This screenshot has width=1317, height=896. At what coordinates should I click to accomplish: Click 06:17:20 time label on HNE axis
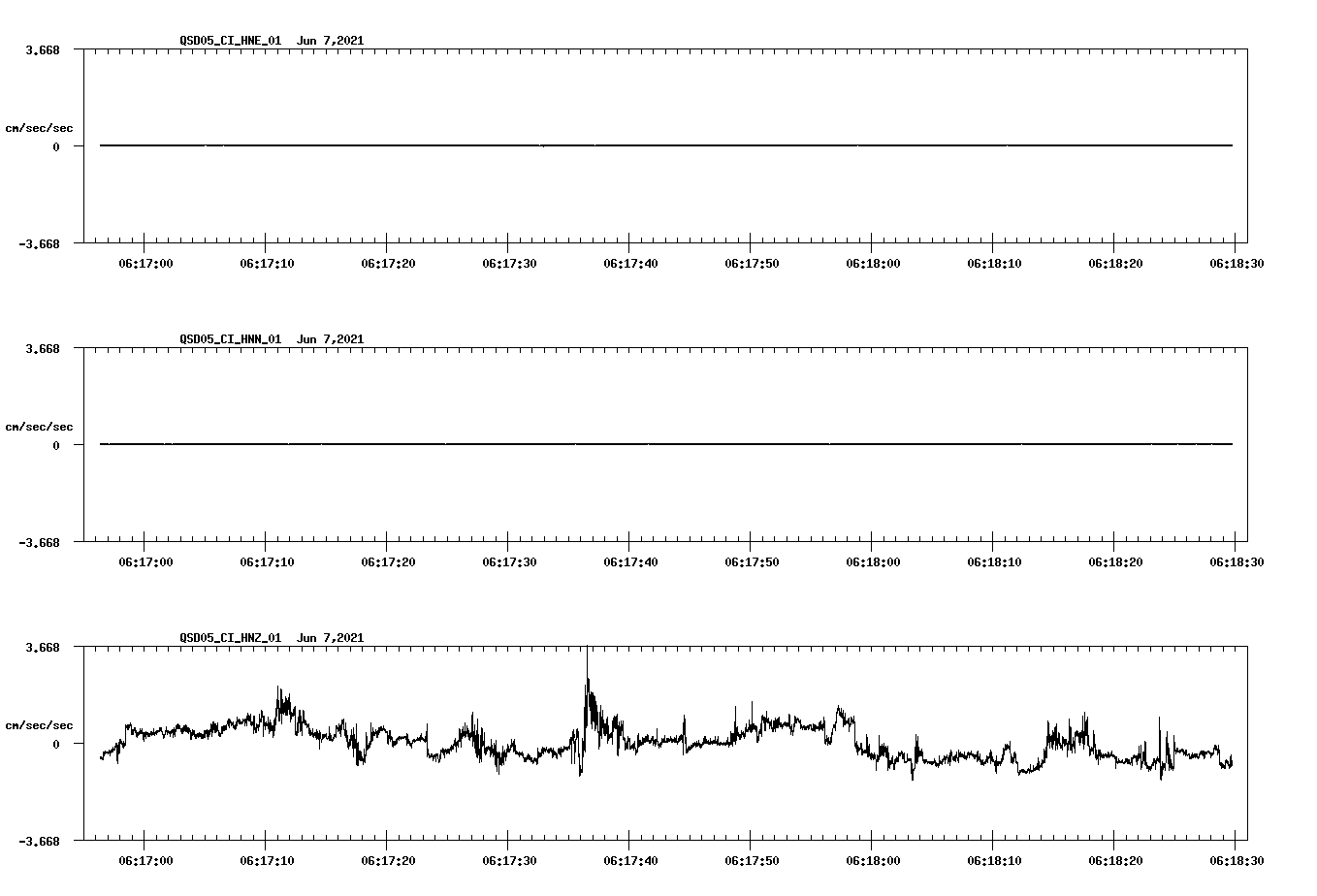[x=388, y=263]
